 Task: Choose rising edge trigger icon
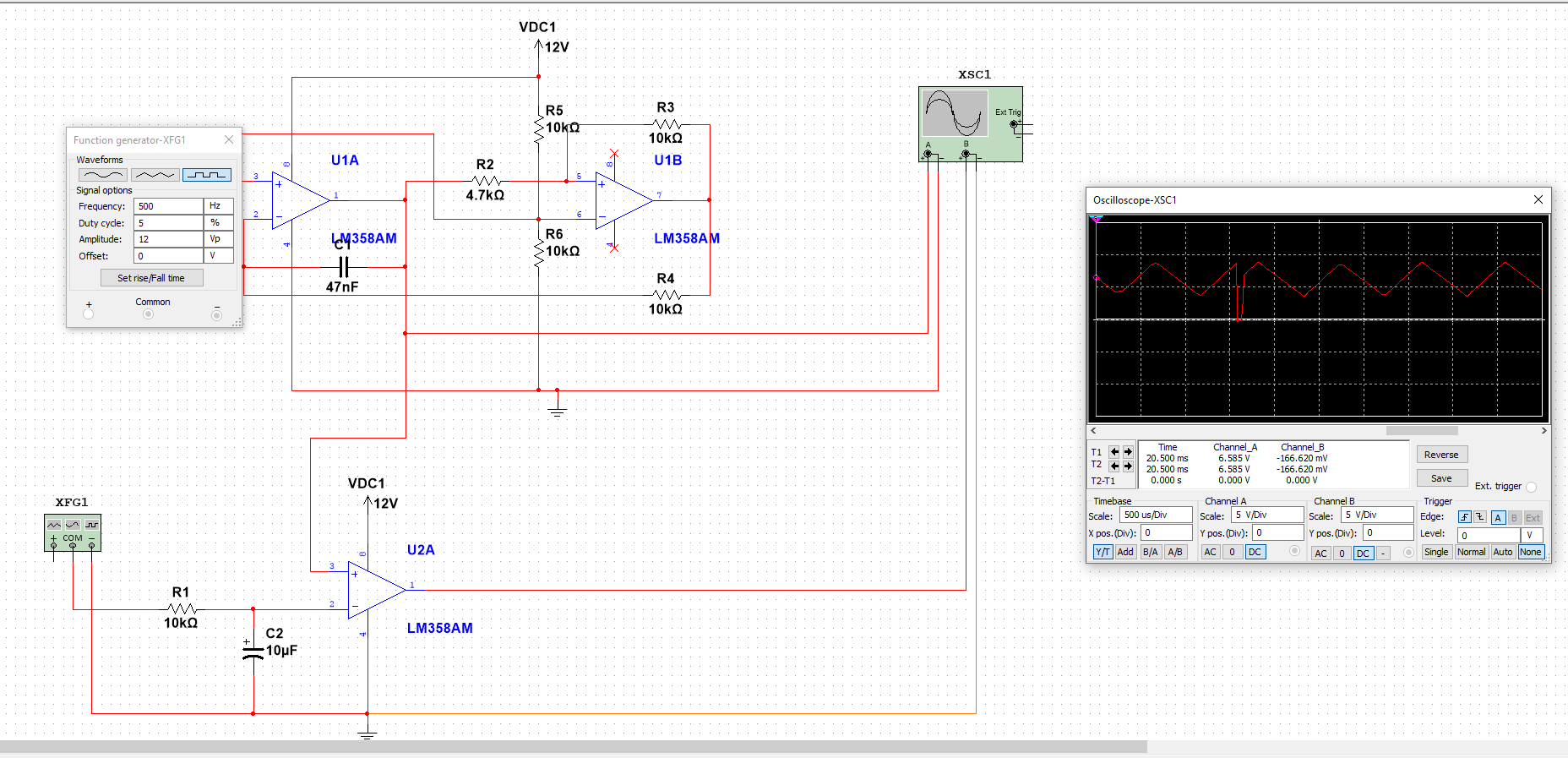[x=1465, y=517]
